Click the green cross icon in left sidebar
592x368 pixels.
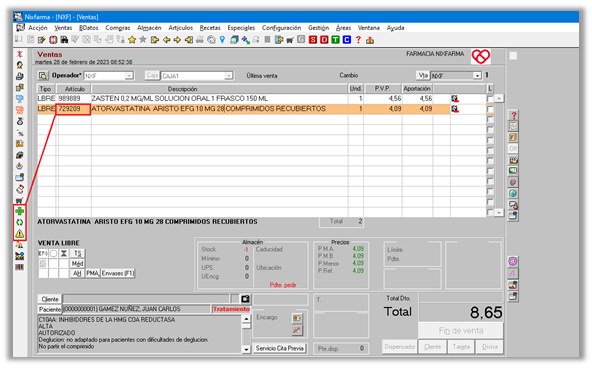tap(20, 211)
